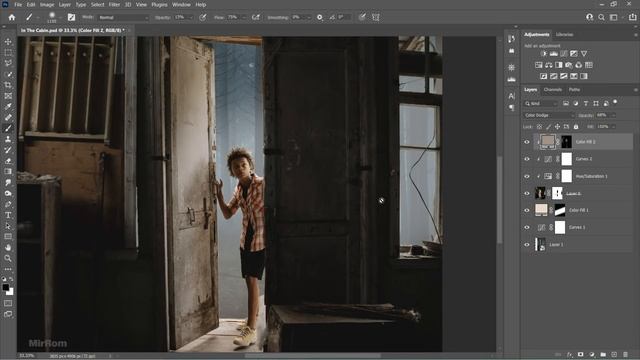
Task: Open the Filter menu
Action: pyautogui.click(x=114, y=4)
